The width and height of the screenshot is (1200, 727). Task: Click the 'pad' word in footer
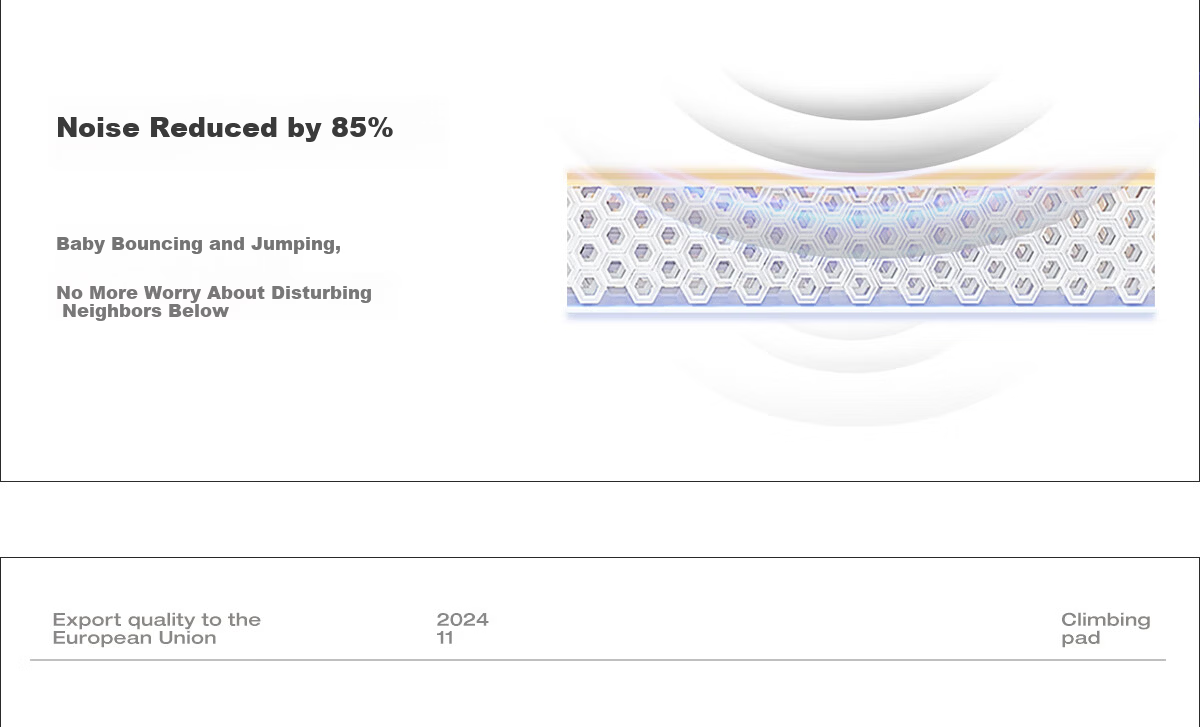click(1081, 639)
